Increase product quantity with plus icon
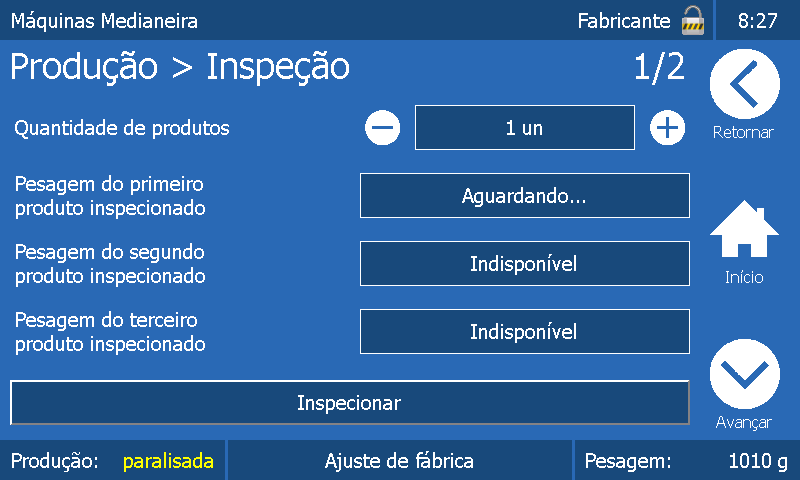 tap(667, 128)
